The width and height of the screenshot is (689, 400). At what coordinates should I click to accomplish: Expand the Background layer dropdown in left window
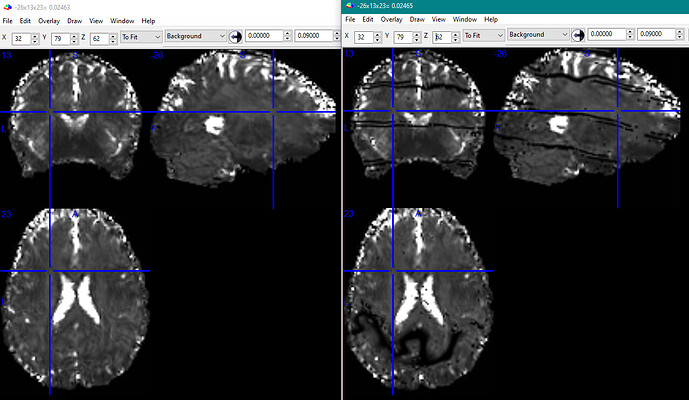(196, 36)
